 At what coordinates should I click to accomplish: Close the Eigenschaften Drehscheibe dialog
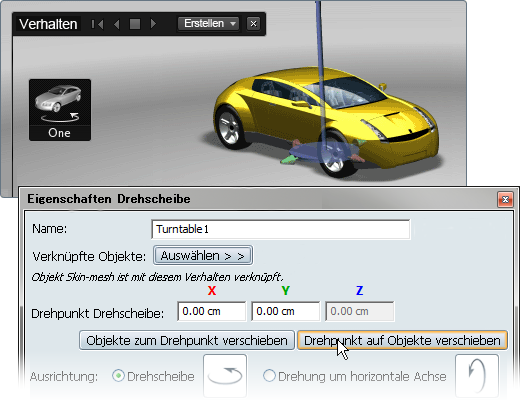[505, 200]
